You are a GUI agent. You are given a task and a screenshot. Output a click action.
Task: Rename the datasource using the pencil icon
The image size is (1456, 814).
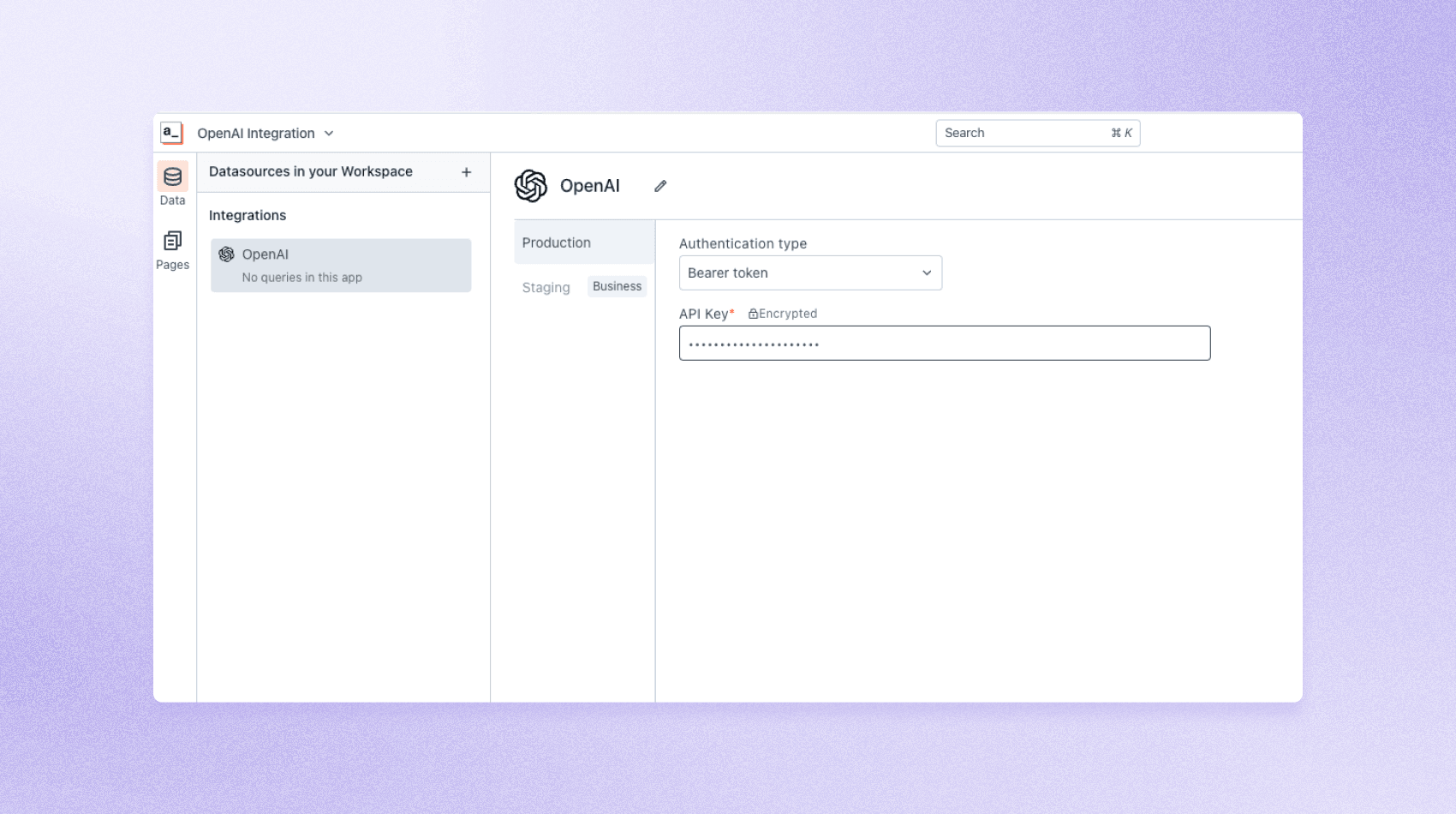(659, 185)
